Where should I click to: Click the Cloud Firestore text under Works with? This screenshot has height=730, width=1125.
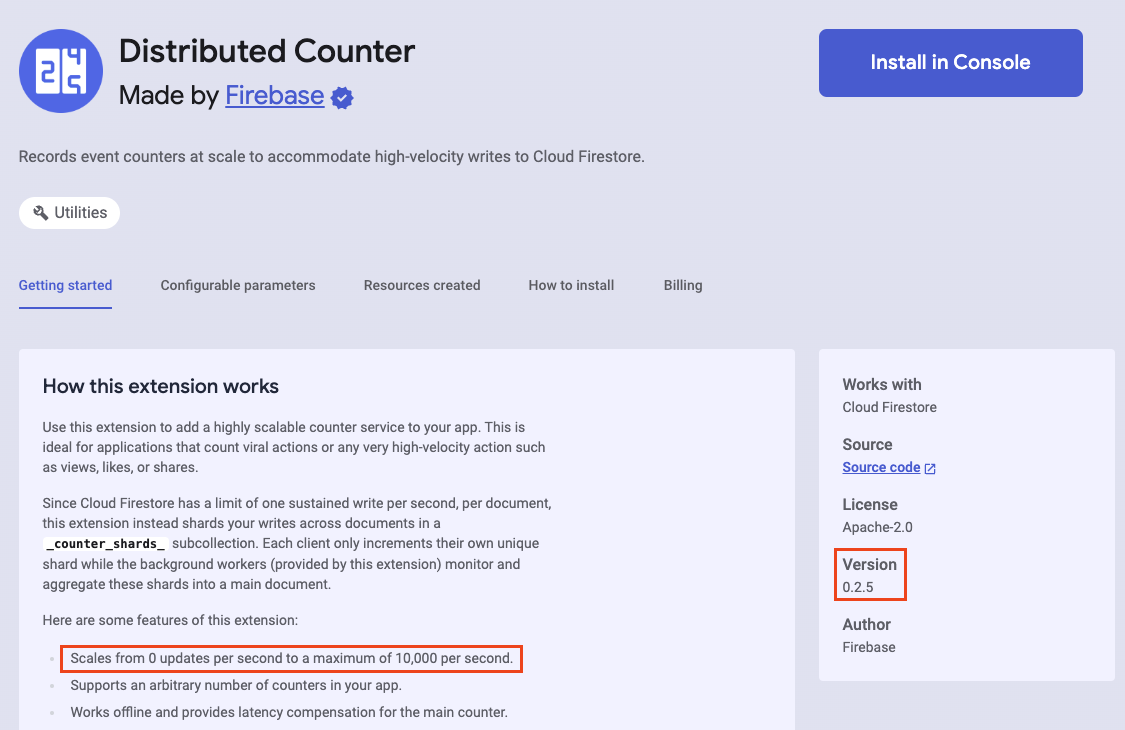point(890,407)
